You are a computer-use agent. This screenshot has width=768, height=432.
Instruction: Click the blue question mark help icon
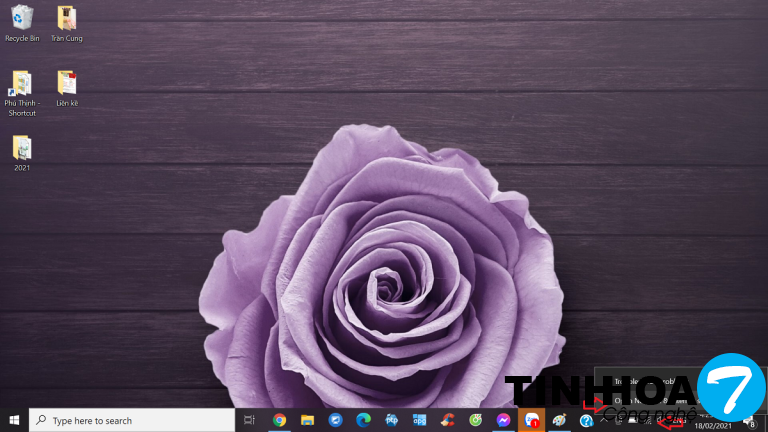click(x=587, y=420)
